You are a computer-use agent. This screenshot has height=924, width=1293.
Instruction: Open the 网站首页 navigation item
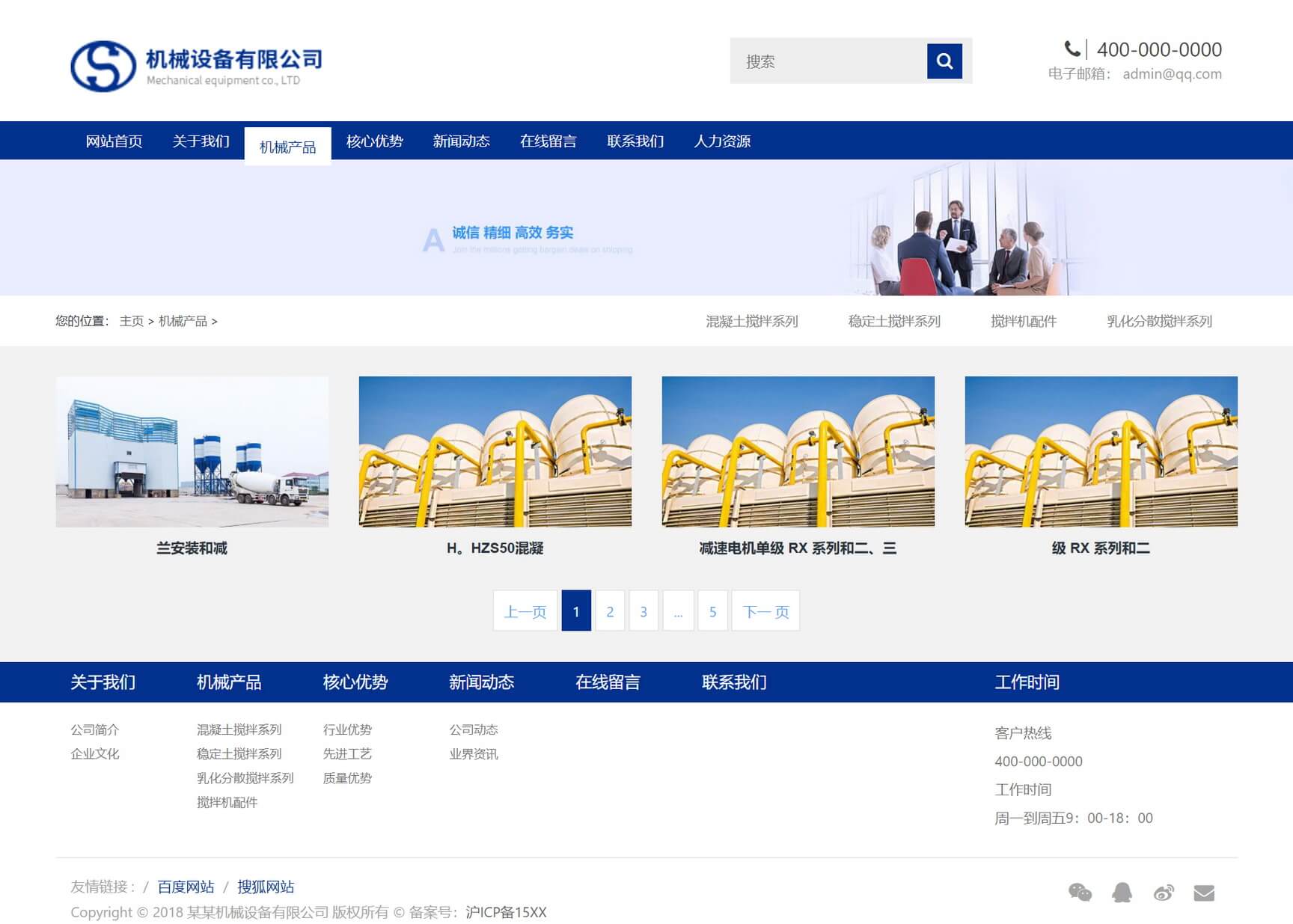click(x=114, y=141)
